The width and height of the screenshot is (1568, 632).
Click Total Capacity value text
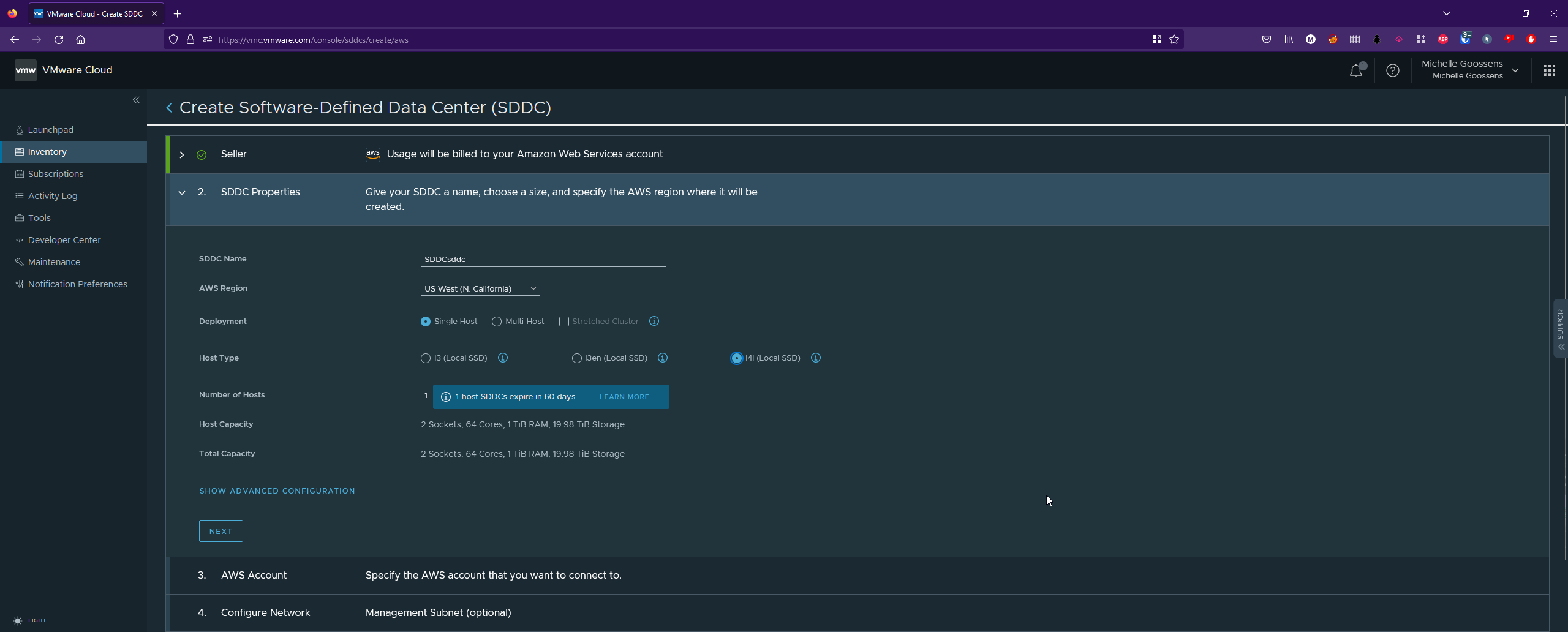(x=522, y=454)
